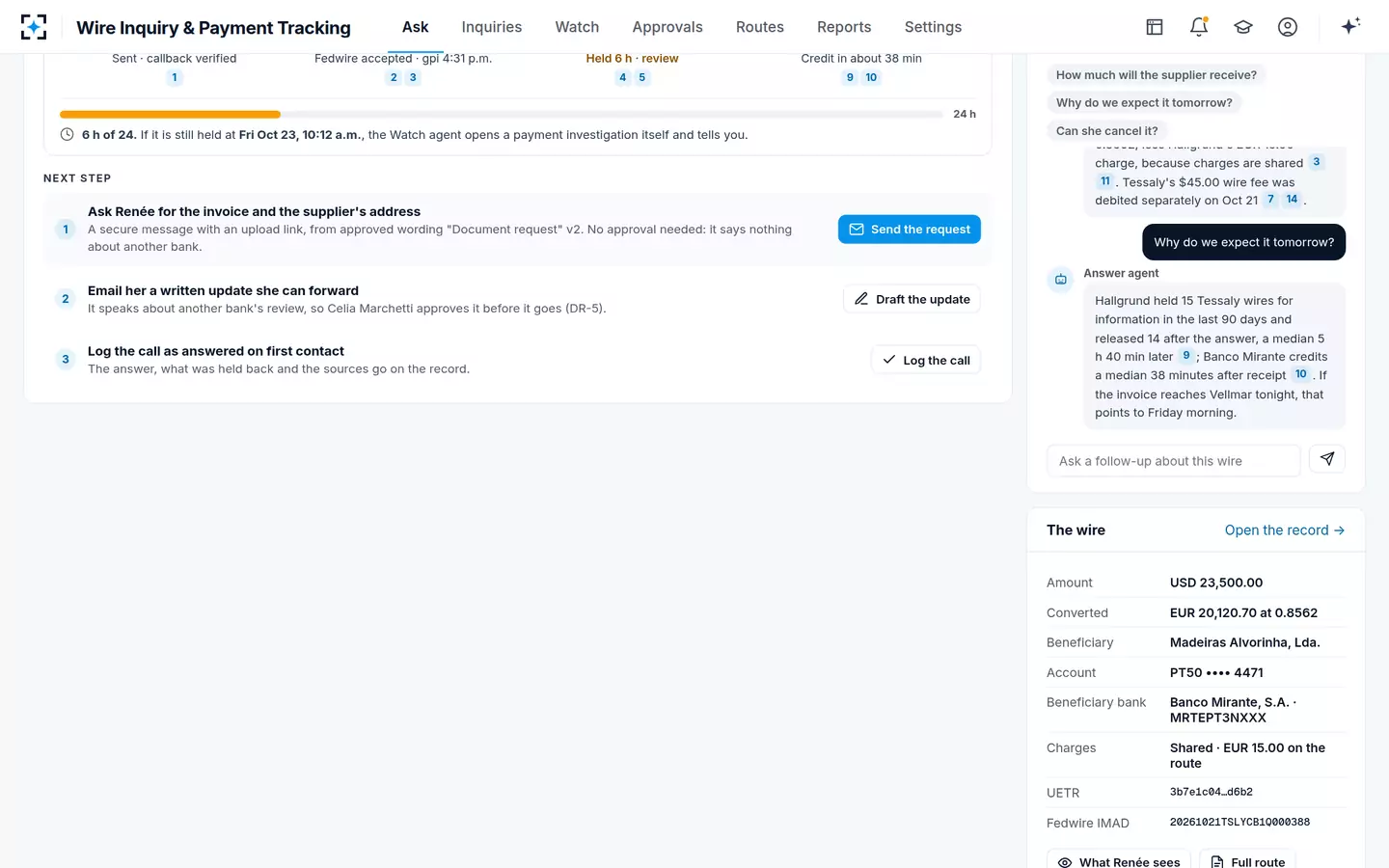Click the sparkle assistant icon
This screenshot has width=1389, height=868.
1350,26
